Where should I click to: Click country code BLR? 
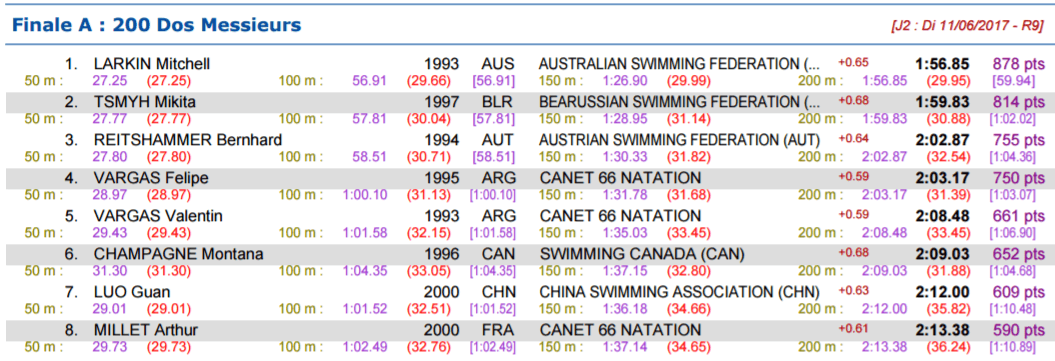pyautogui.click(x=498, y=102)
